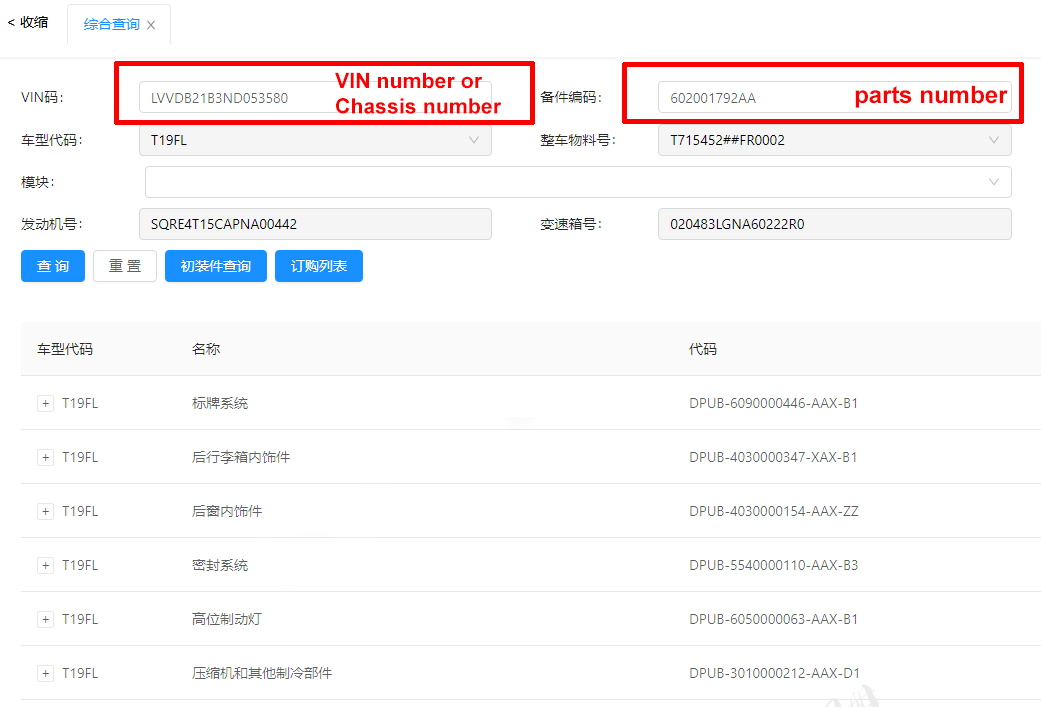Image resolution: width=1041 pixels, height=707 pixels.
Task: Expand the 密封系统 row plus icon
Action: point(45,566)
